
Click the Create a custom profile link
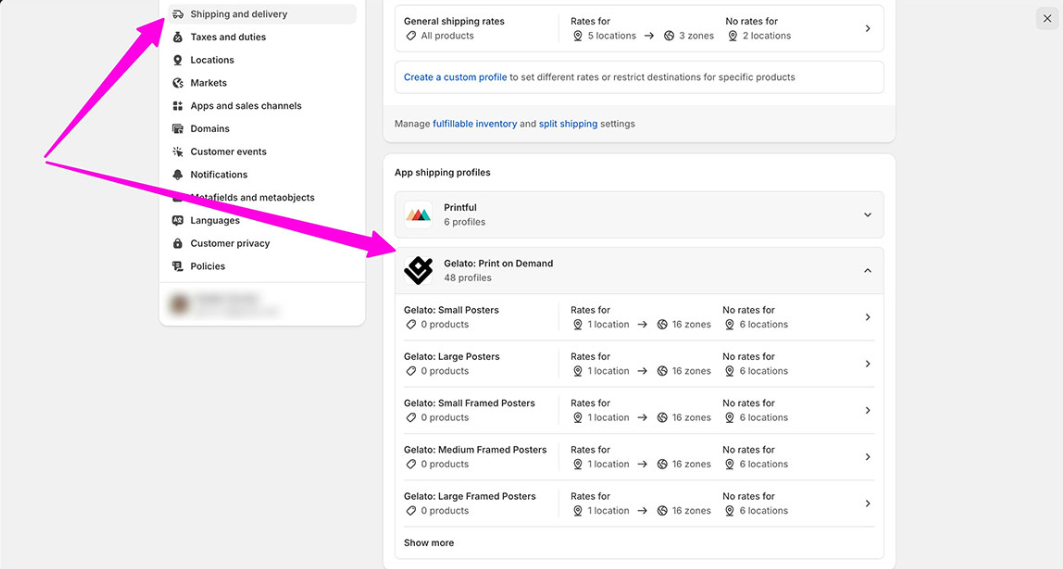click(x=455, y=77)
